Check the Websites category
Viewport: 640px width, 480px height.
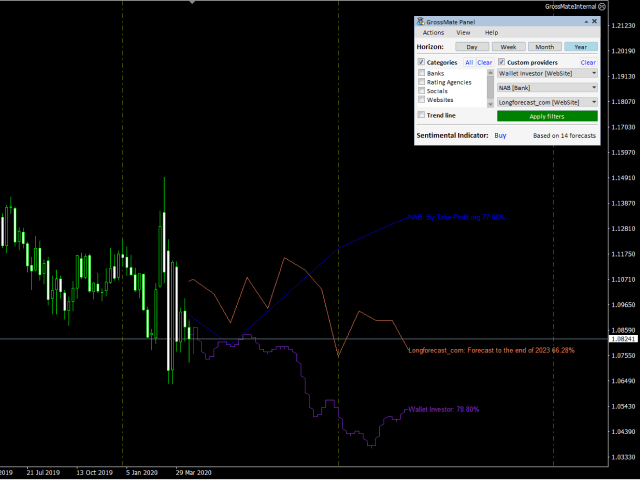(422, 100)
